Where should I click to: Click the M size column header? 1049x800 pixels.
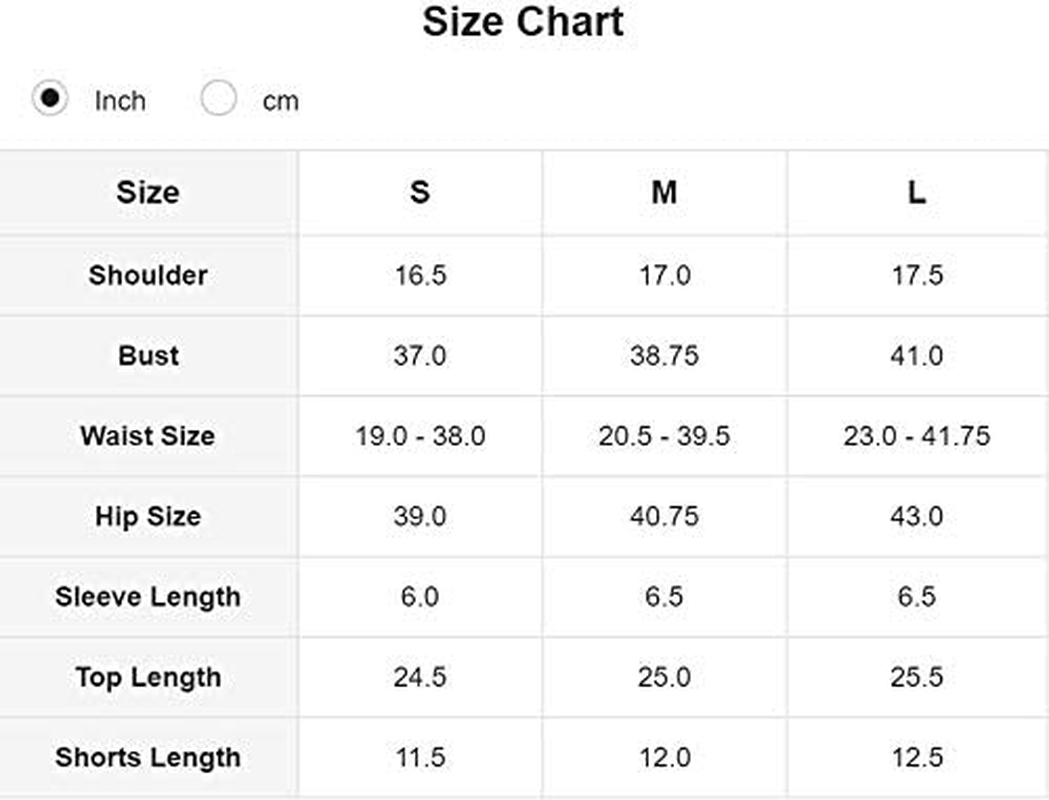tap(664, 193)
